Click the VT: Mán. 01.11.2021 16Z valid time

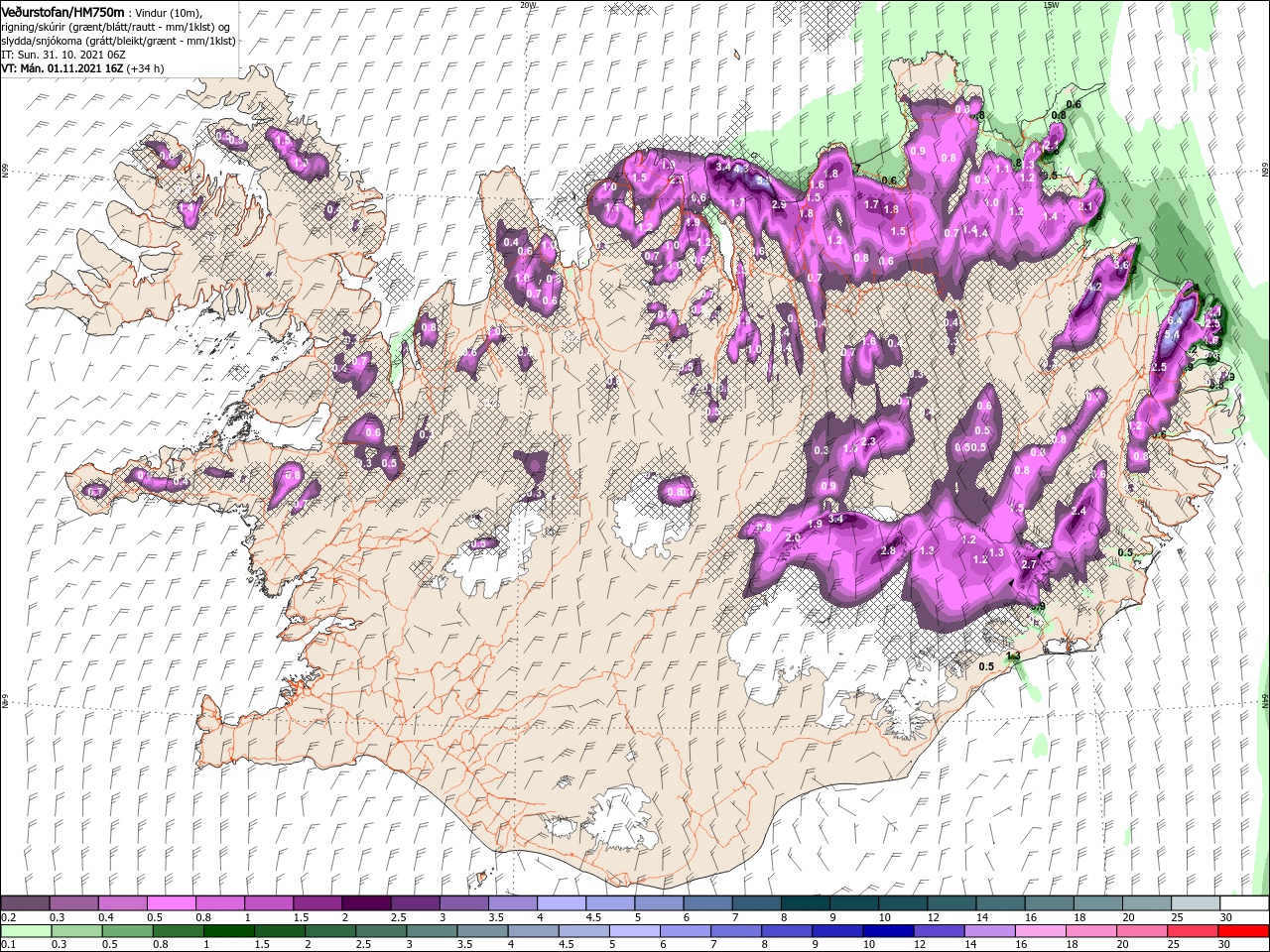coord(62,68)
